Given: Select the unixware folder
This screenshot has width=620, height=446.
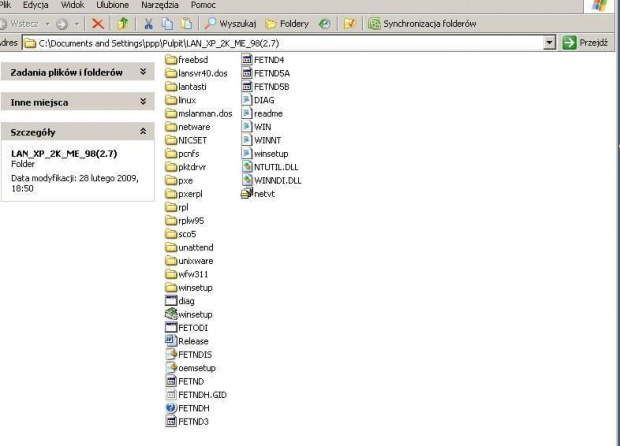Looking at the screenshot, I should (189, 261).
